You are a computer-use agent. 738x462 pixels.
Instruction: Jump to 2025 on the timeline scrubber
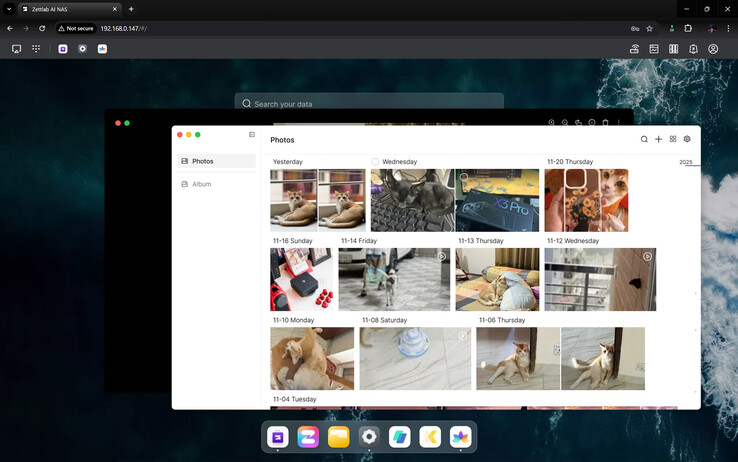[685, 162]
